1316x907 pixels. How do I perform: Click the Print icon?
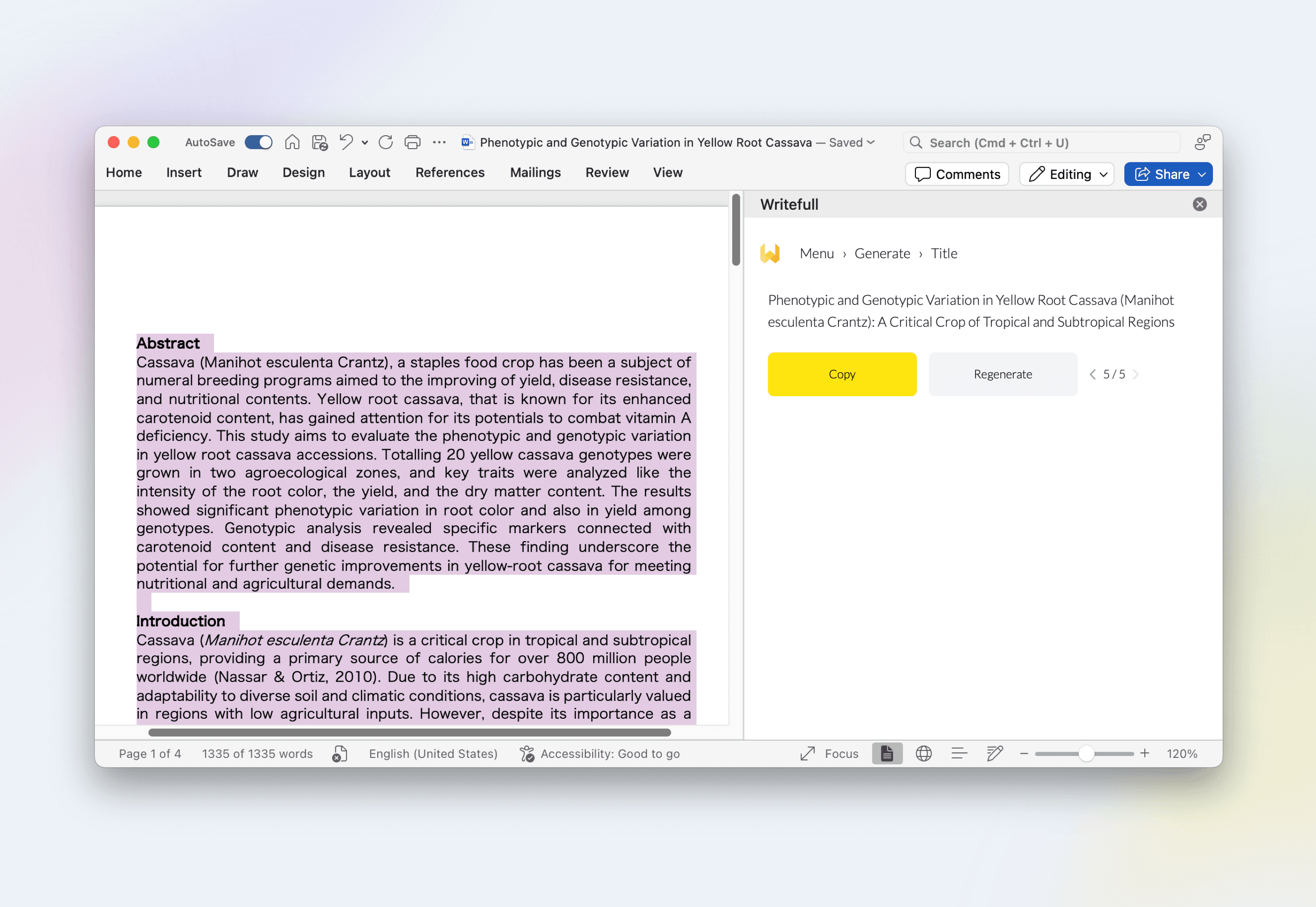tap(413, 142)
